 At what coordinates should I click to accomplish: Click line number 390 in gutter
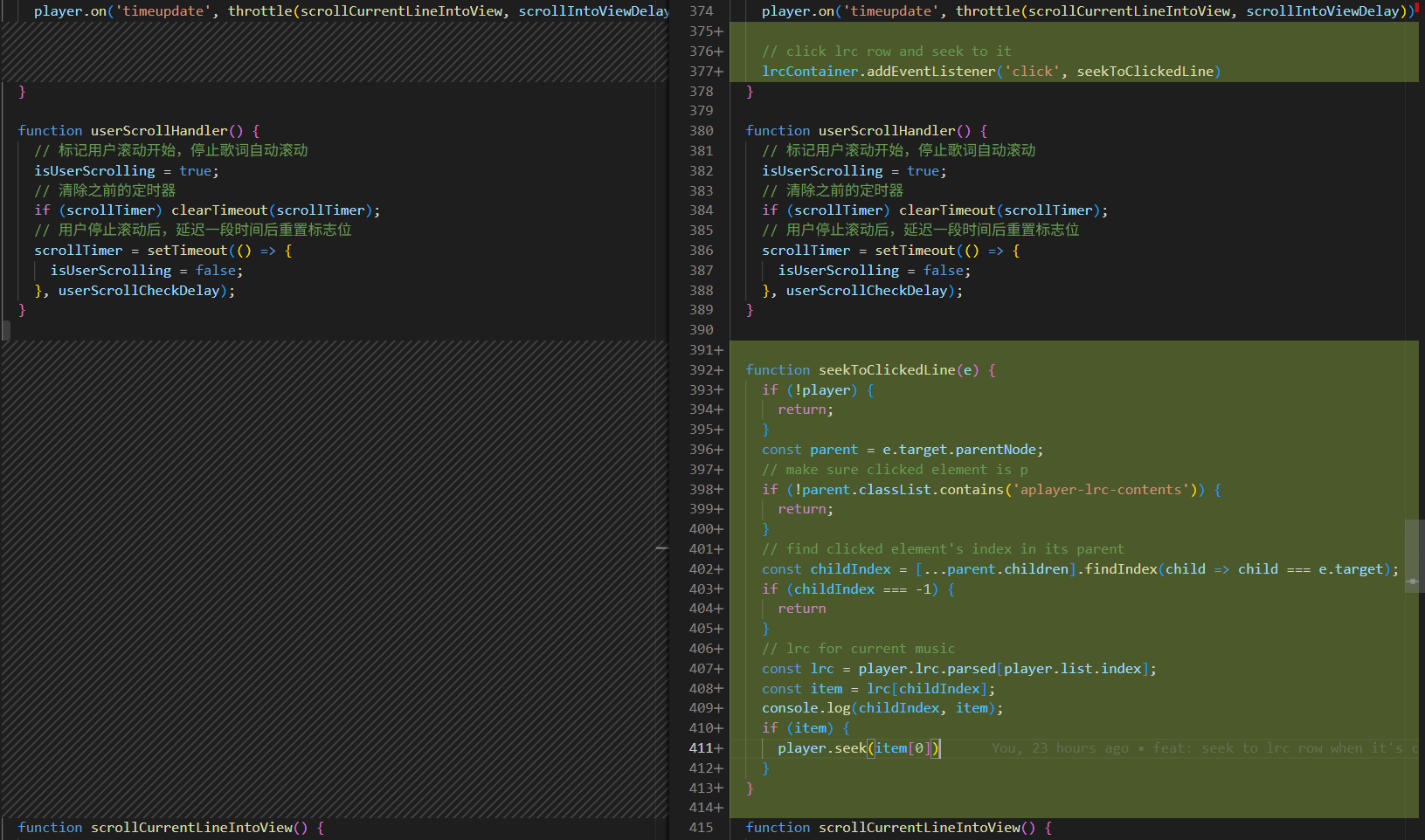(701, 330)
